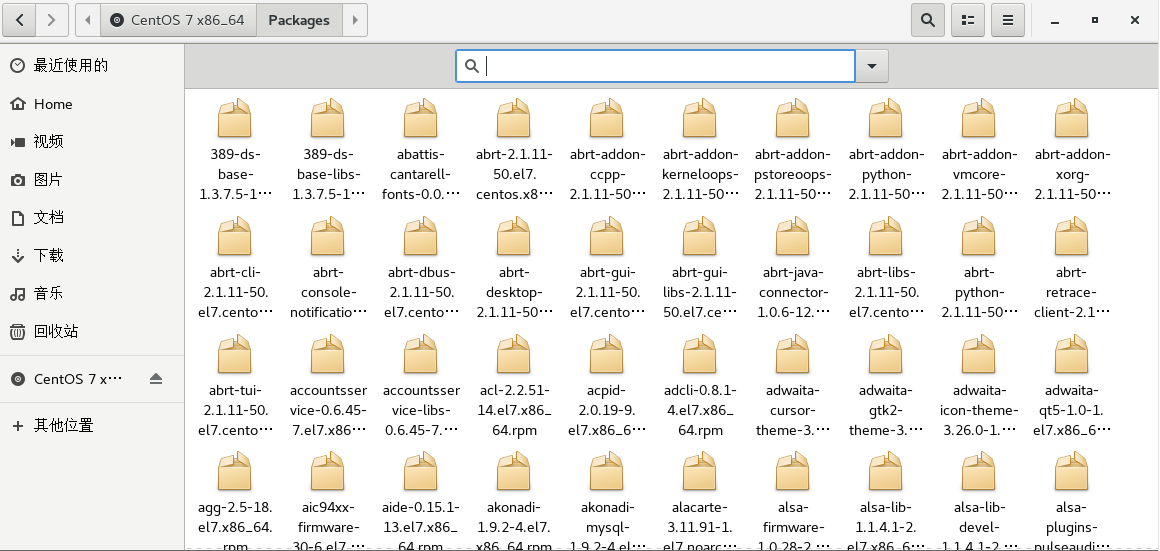Select abrt-cli package icon

coord(235,237)
